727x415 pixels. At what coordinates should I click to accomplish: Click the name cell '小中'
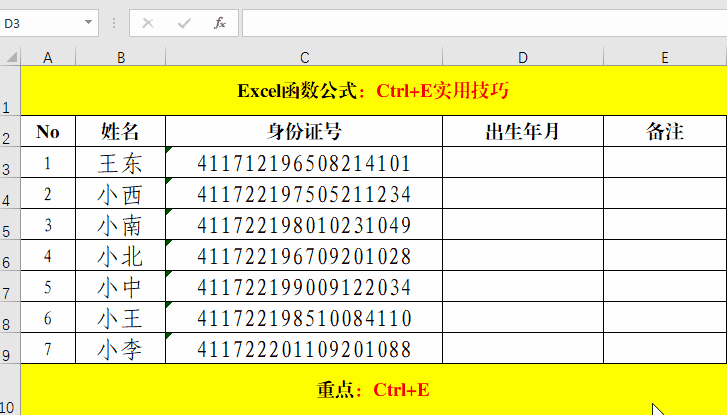121,287
